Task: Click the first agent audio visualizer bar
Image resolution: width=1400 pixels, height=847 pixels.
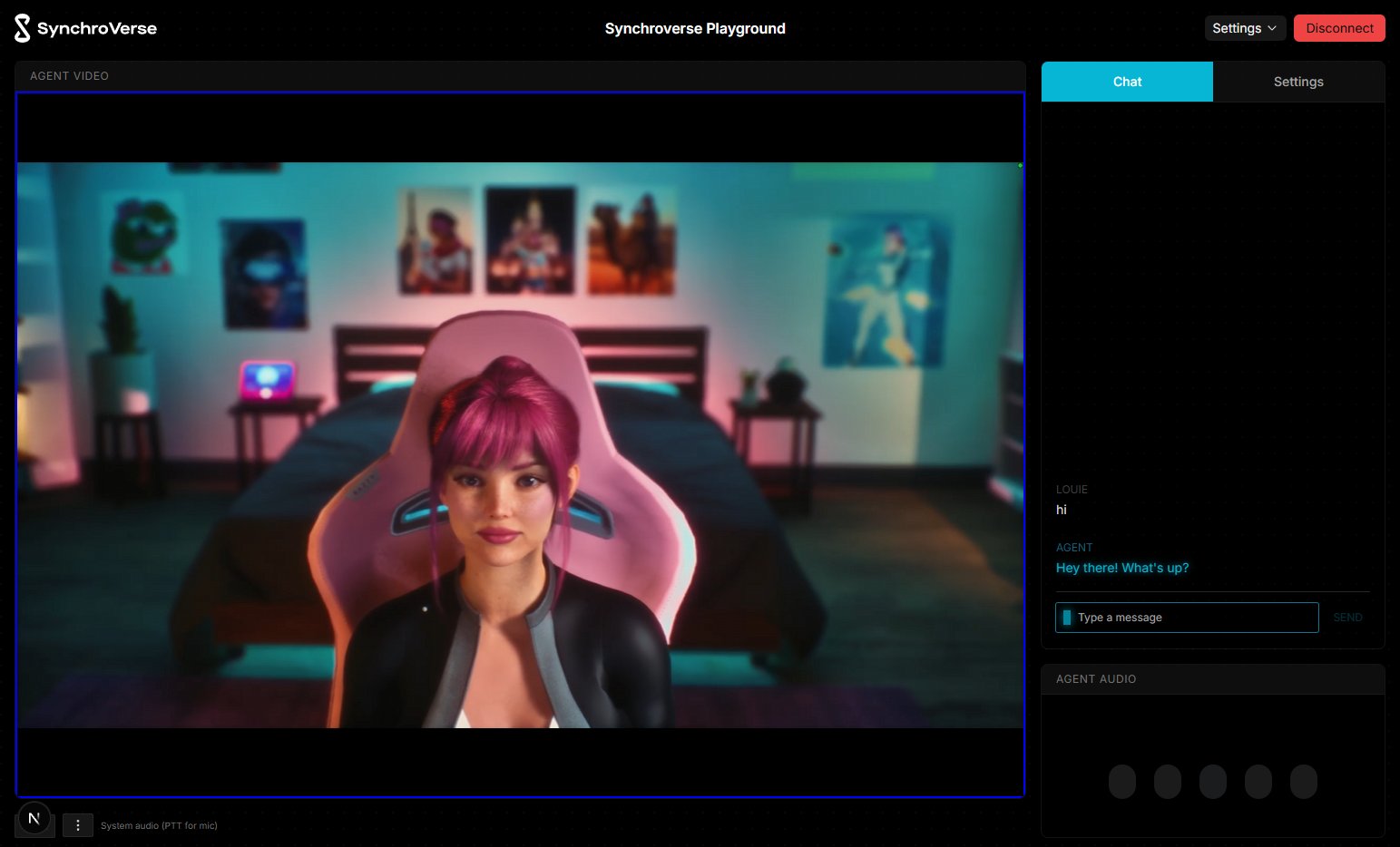Action: pos(1121,781)
